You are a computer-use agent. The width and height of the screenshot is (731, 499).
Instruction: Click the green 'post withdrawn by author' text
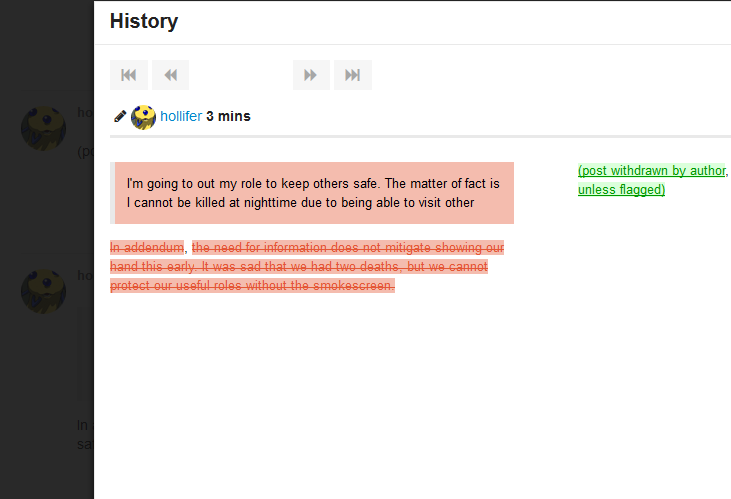click(x=652, y=171)
